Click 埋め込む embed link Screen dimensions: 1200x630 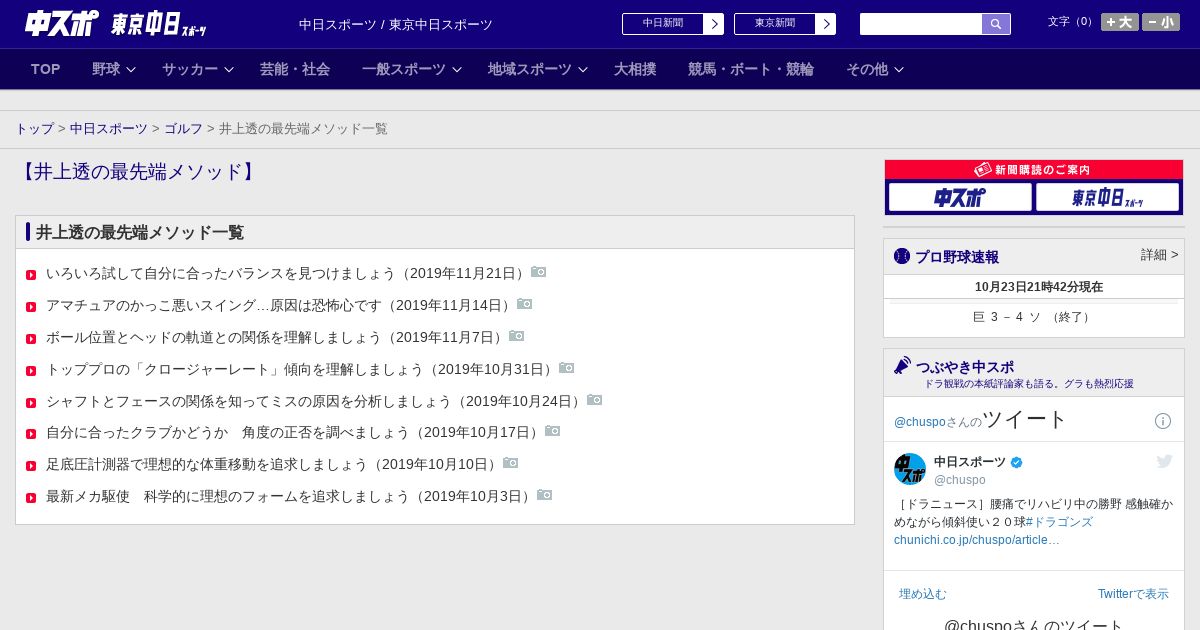coord(922,594)
